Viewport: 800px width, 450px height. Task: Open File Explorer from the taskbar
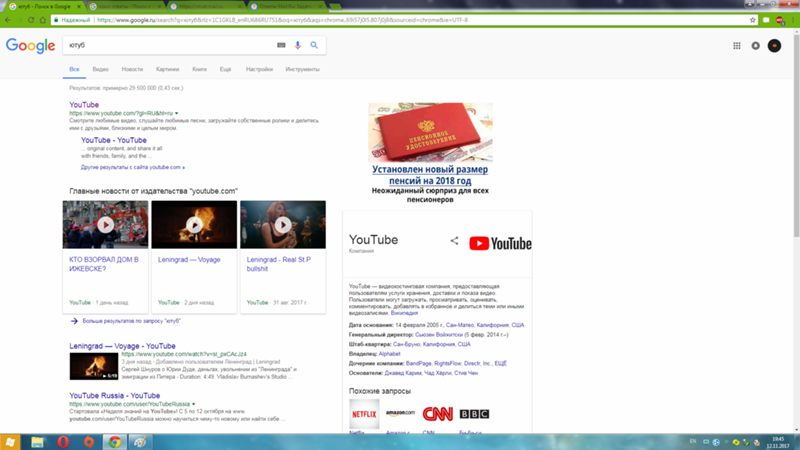click(x=37, y=442)
